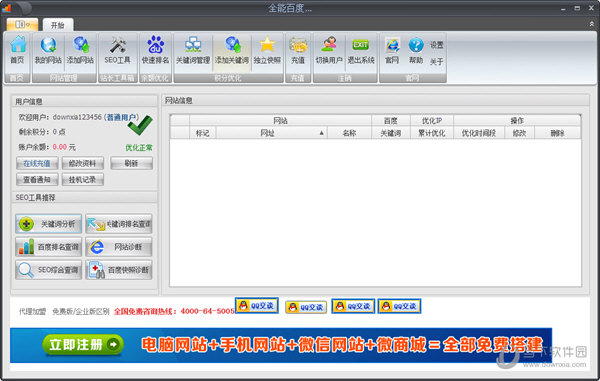Open 挂机记录 button
600x381 pixels.
(x=82, y=179)
